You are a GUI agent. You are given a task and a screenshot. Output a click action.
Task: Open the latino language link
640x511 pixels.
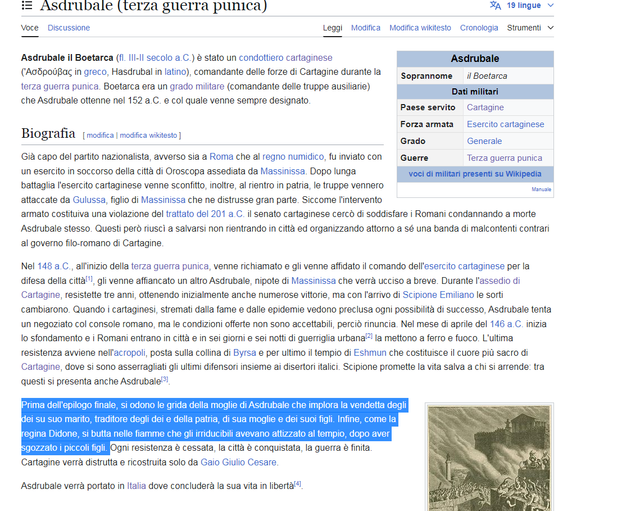[x=175, y=72]
